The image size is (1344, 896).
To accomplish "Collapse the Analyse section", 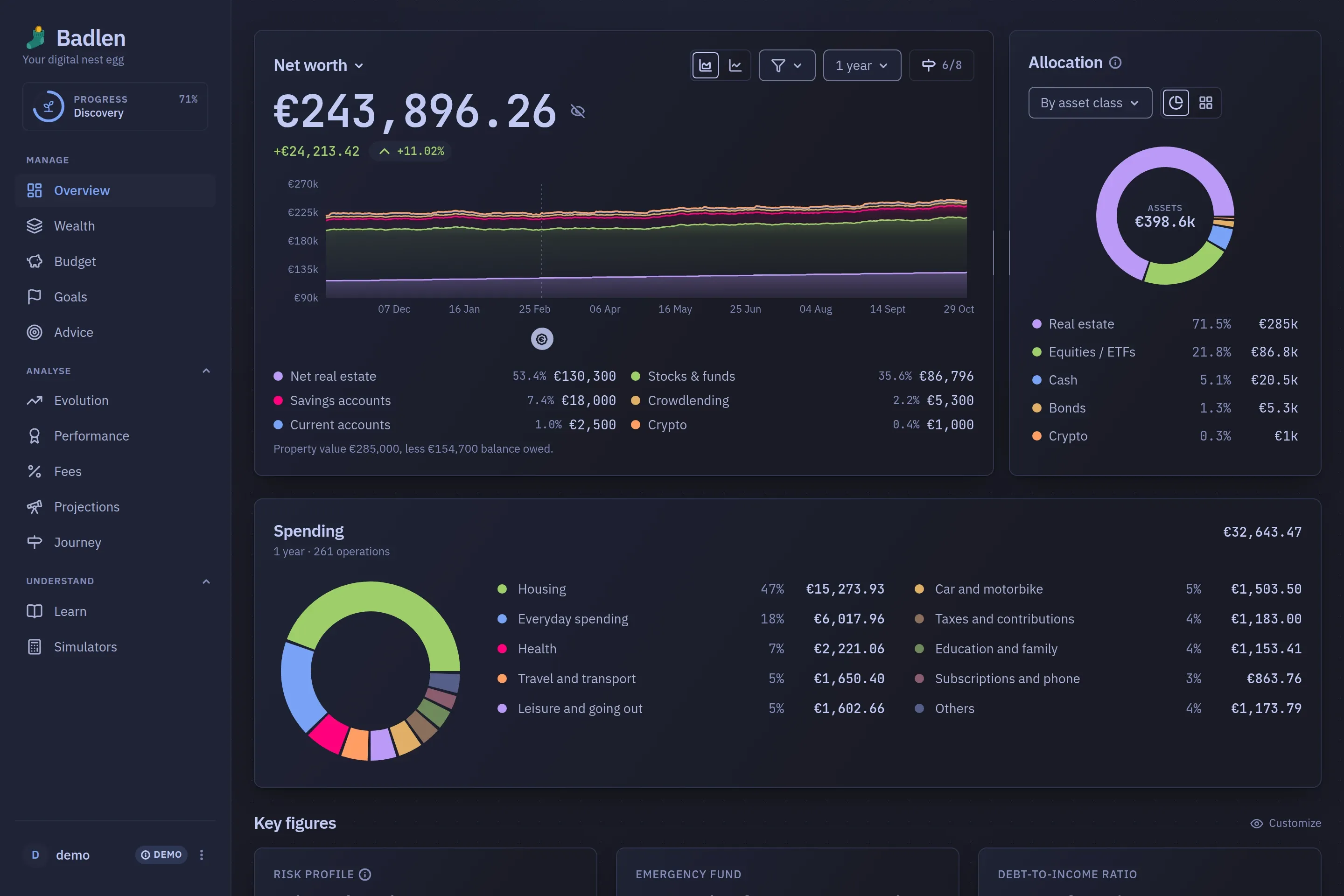I will [206, 371].
